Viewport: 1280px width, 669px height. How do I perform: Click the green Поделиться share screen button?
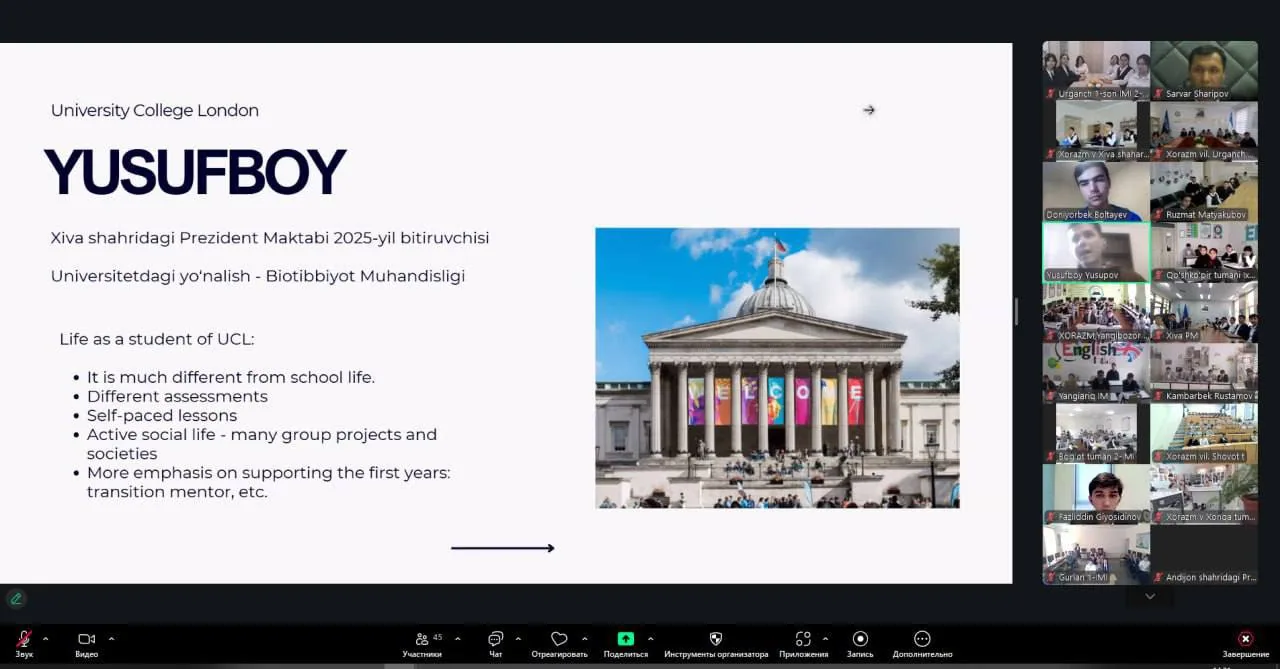(x=625, y=643)
